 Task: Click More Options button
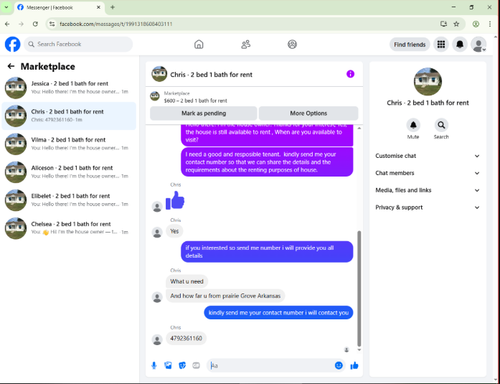308,113
